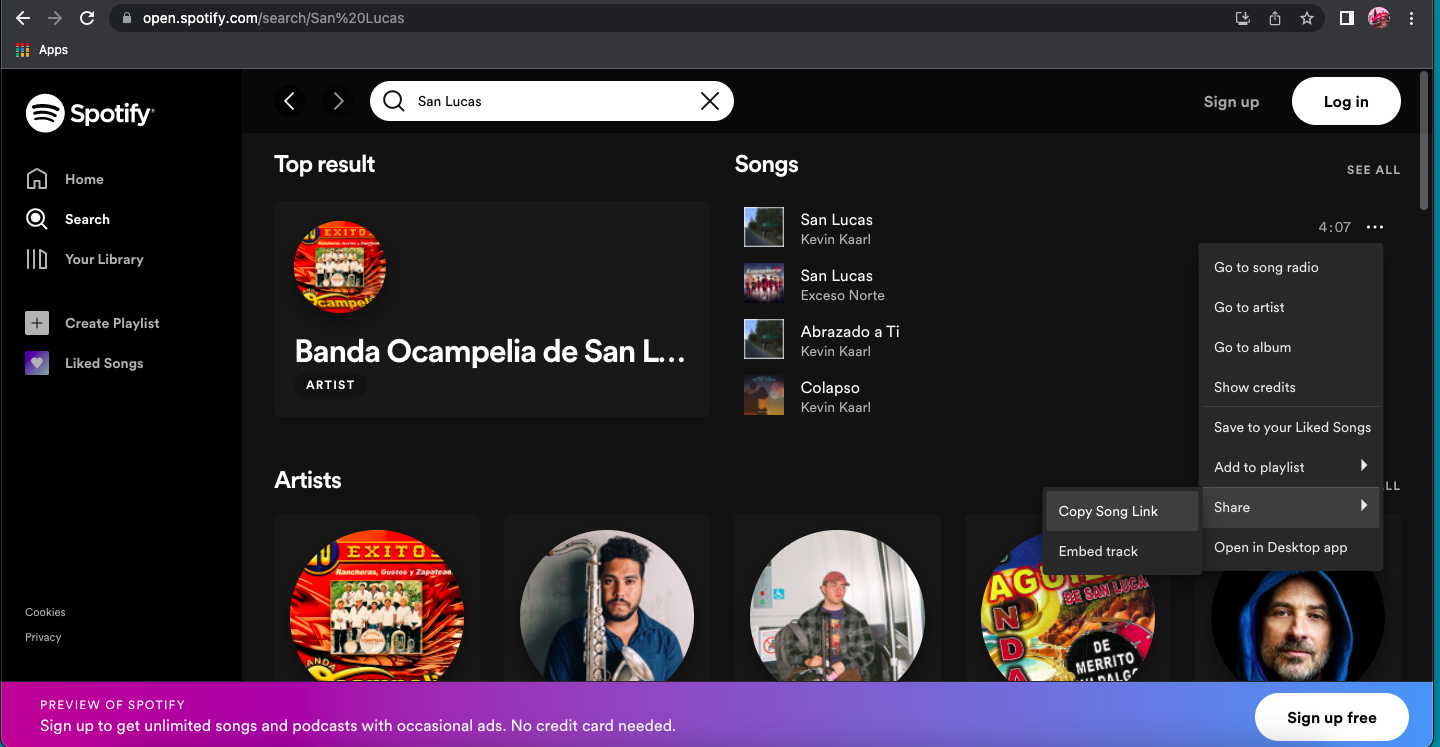Click Embed track
This screenshot has width=1440, height=747.
pos(1121,551)
